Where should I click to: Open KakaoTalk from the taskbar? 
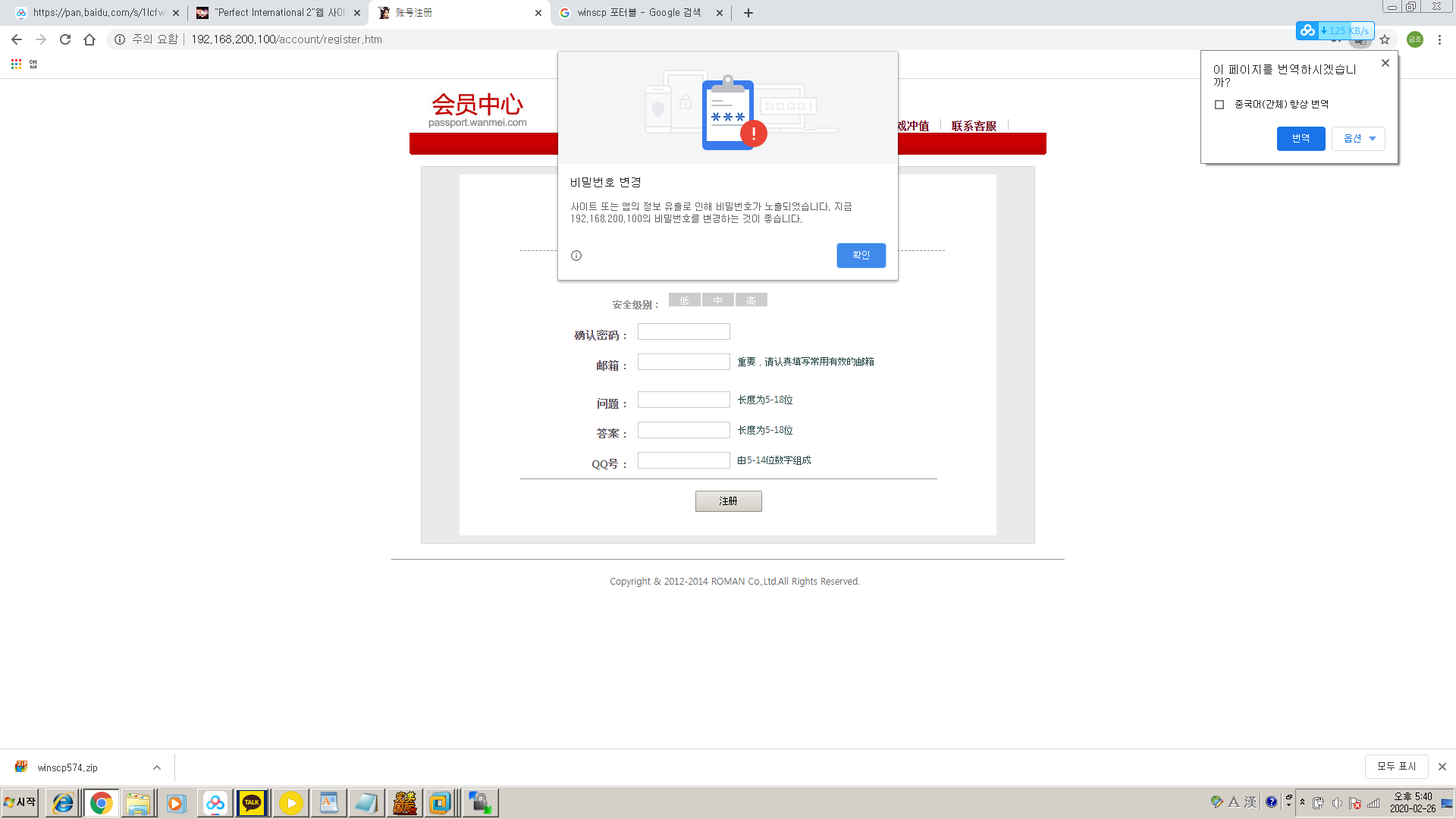point(252,802)
